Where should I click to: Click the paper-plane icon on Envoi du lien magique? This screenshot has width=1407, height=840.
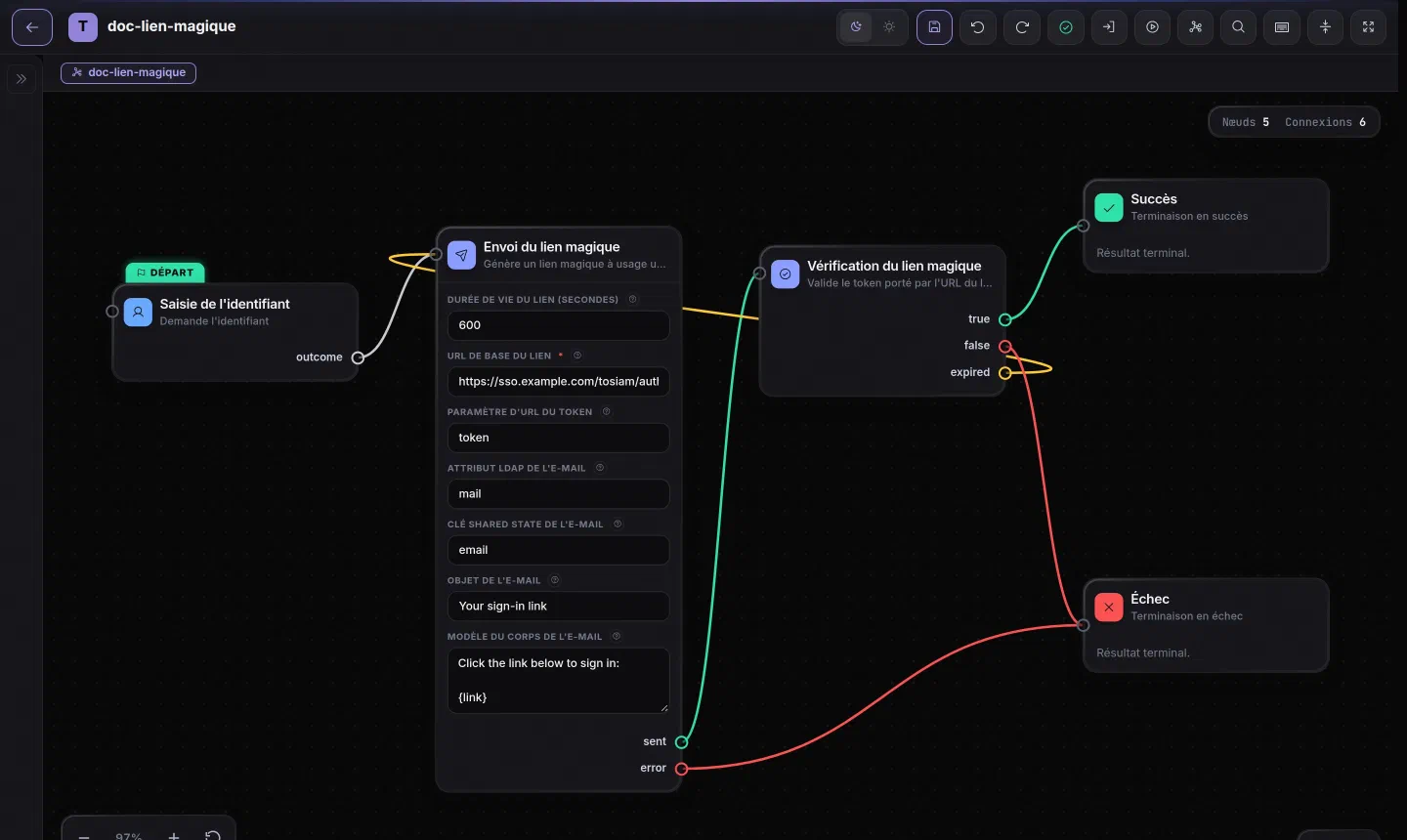462,255
